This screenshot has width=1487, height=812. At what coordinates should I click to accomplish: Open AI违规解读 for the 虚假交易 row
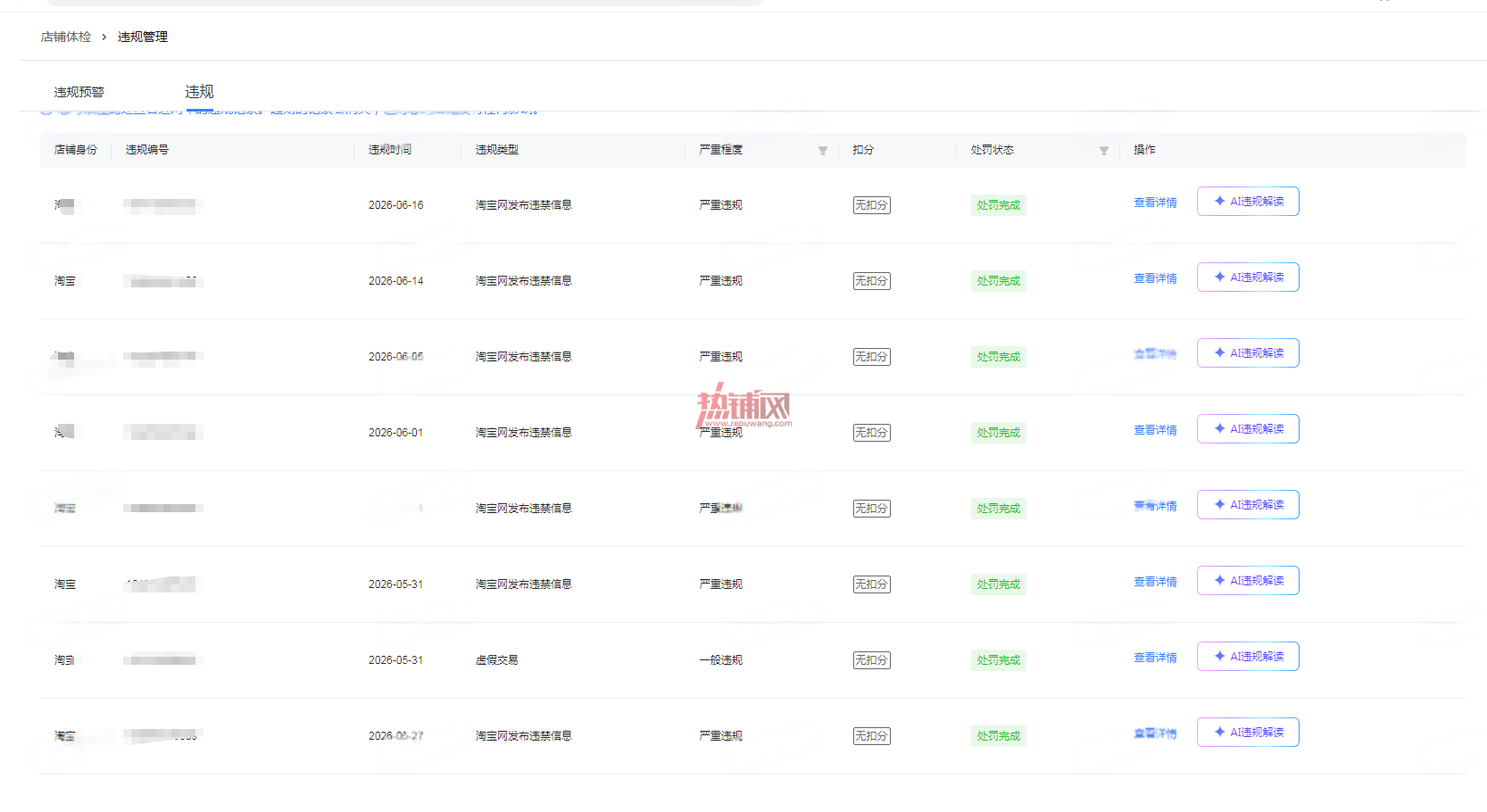[1248, 657]
